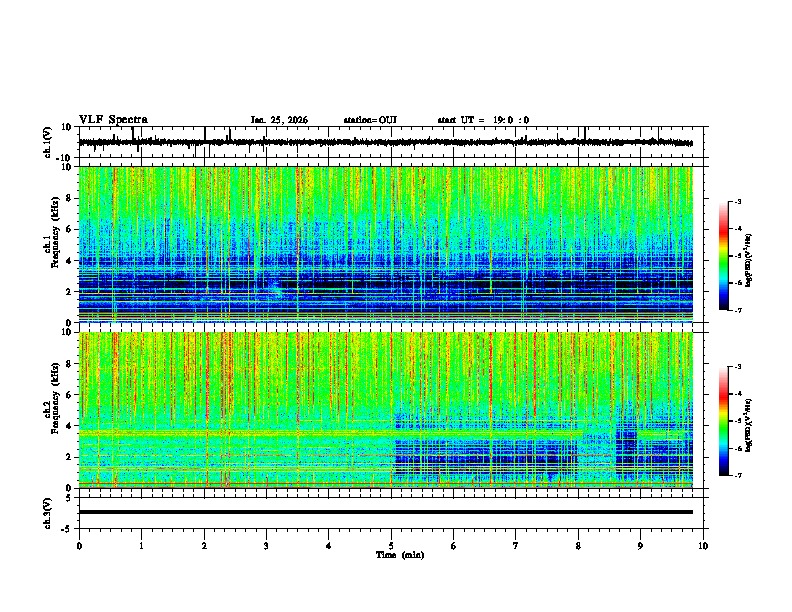
Task: Click tick label "4" on the Time axis
Action: [329, 546]
